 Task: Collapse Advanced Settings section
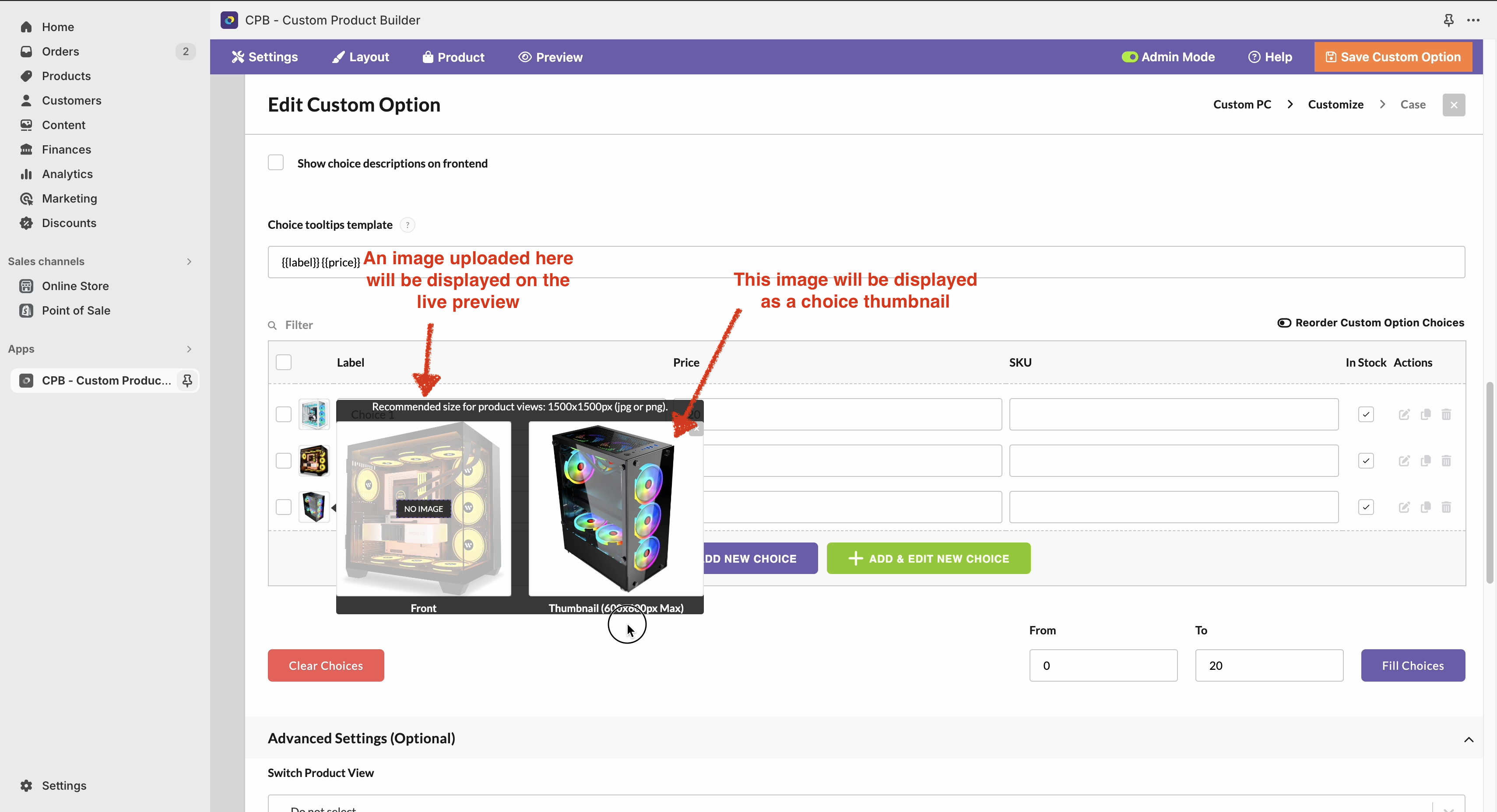click(1469, 739)
